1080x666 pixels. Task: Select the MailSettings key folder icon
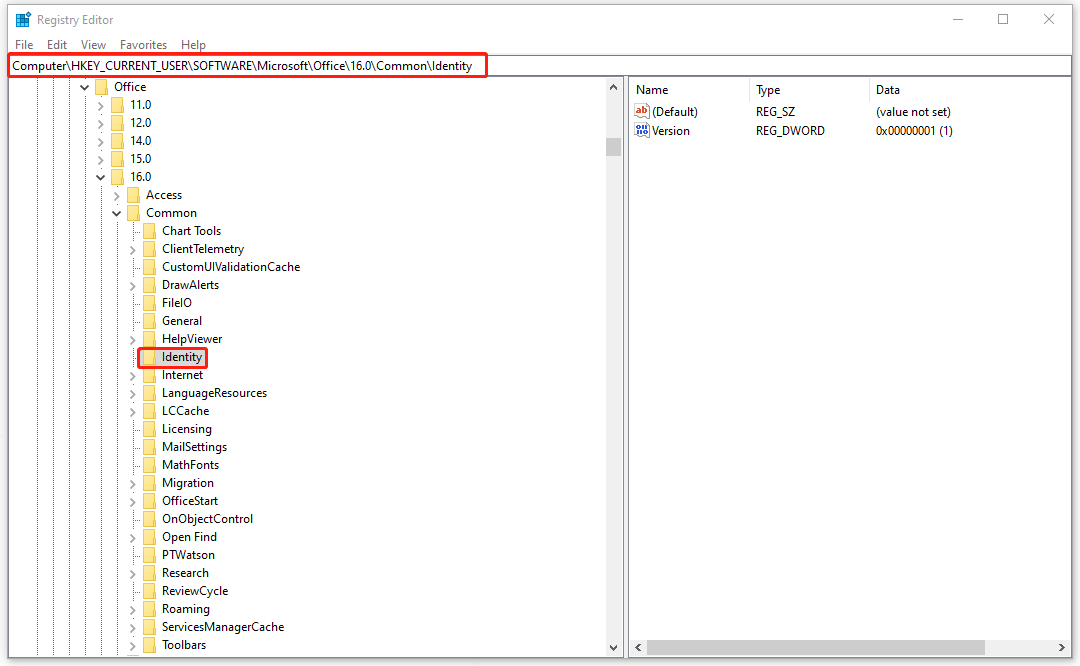[x=147, y=447]
